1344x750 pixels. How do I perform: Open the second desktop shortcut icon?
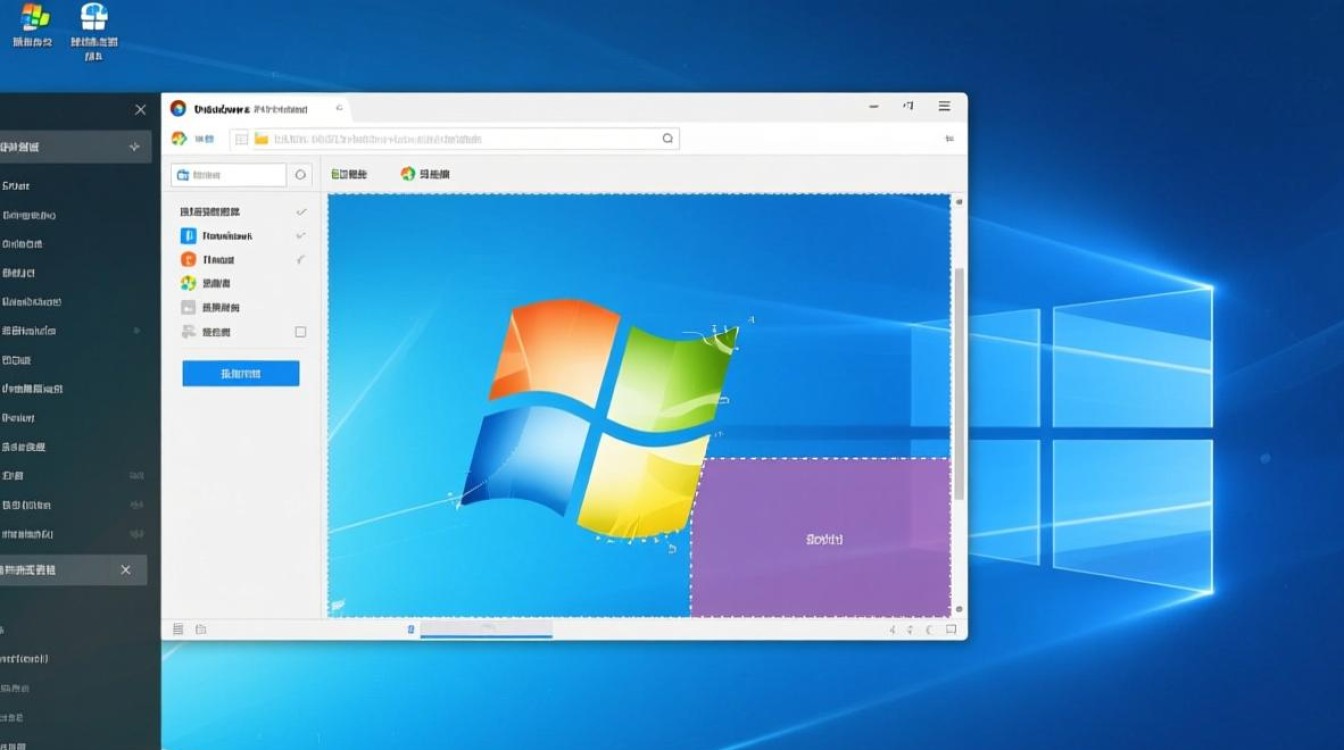coord(94,18)
